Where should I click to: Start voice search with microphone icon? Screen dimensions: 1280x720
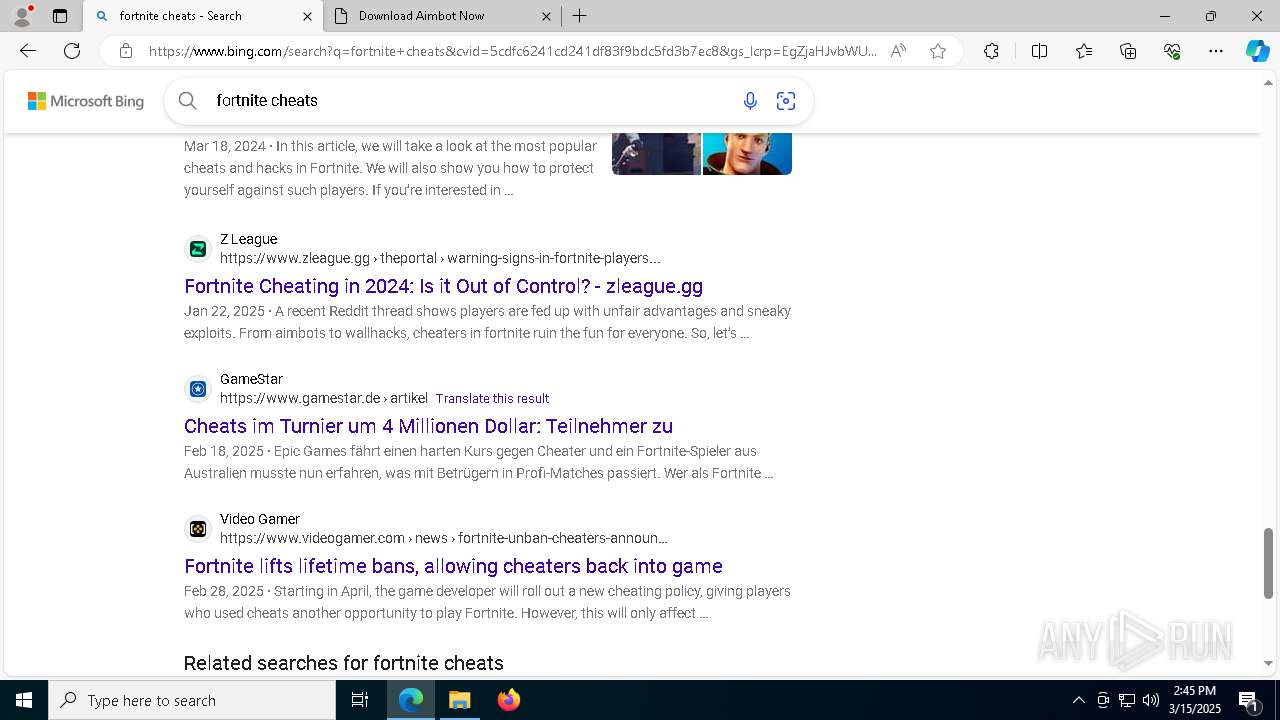click(x=750, y=100)
